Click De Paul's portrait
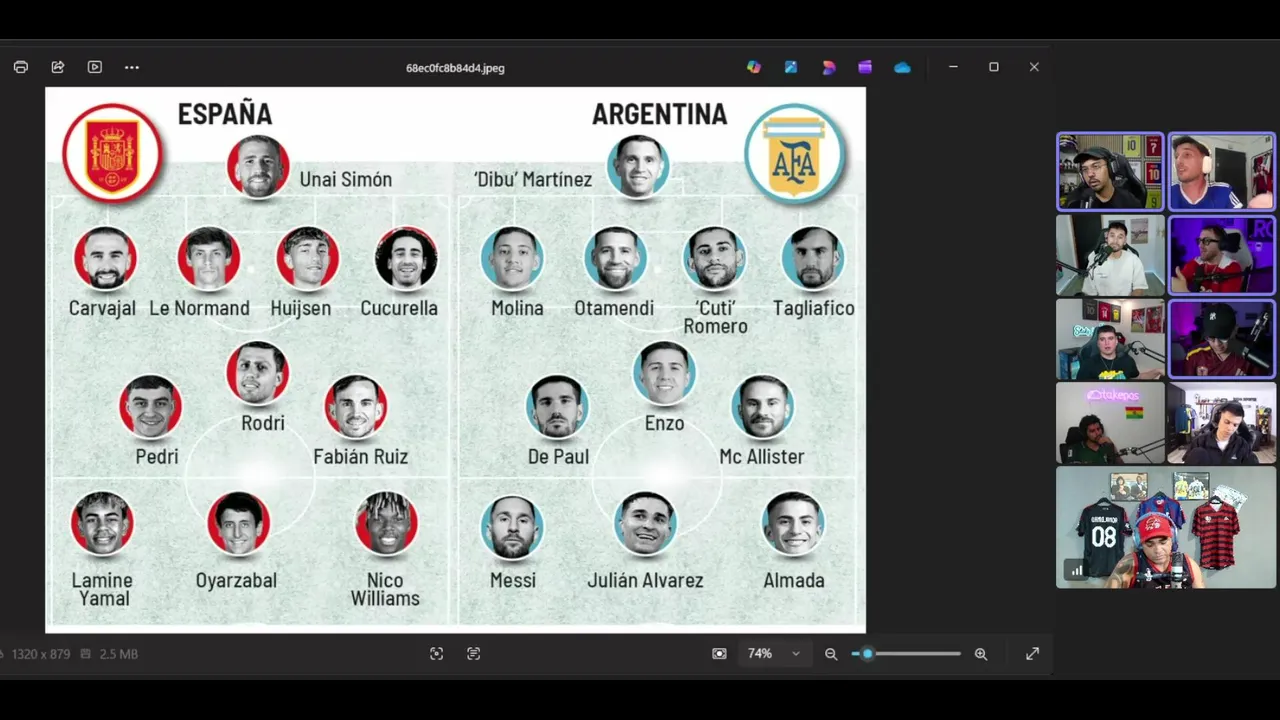This screenshot has width=1280, height=720. [558, 406]
